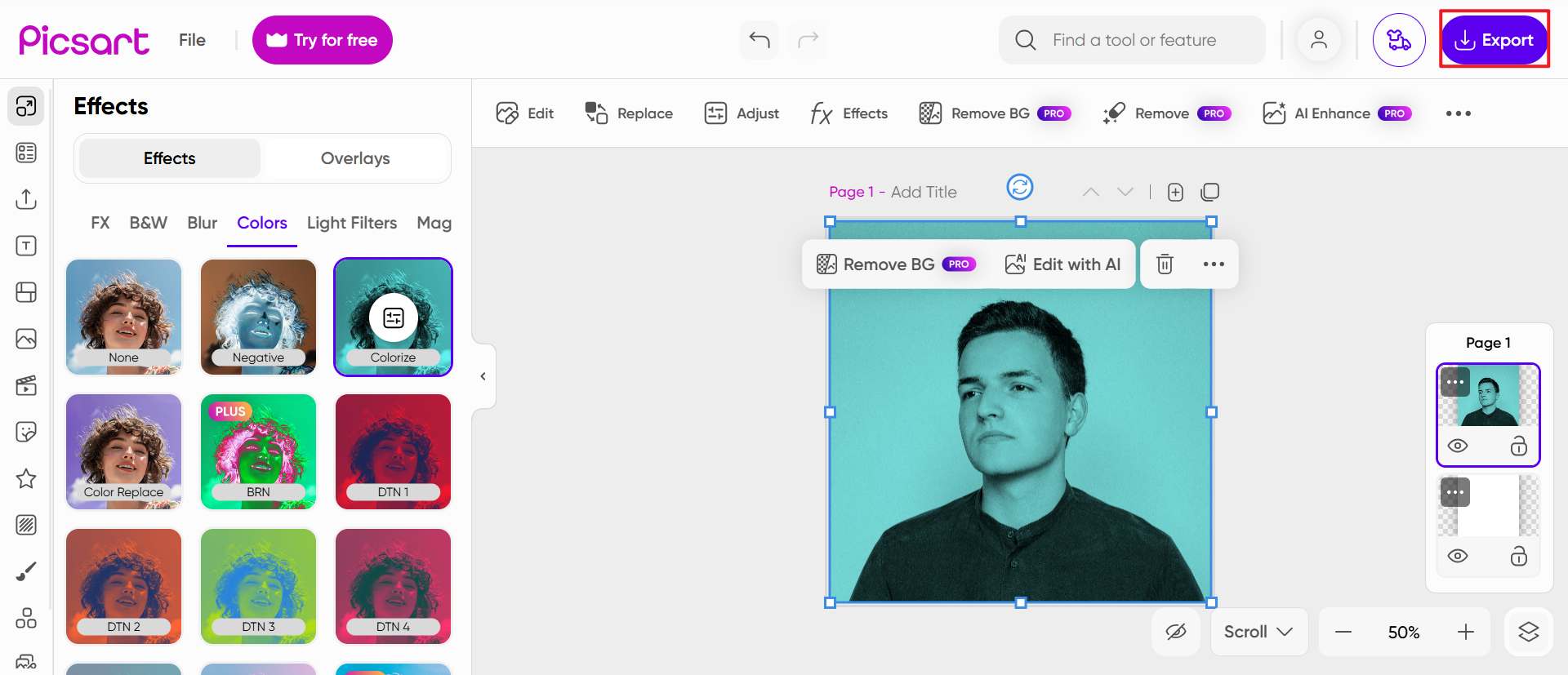Apply the Negative effect thumbnail
Viewport: 1568px width, 675px height.
[x=258, y=317]
